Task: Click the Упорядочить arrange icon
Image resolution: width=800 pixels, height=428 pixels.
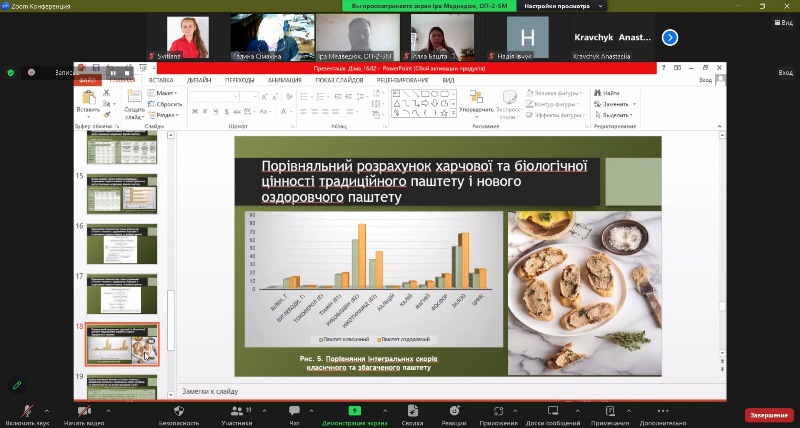Action: point(476,96)
